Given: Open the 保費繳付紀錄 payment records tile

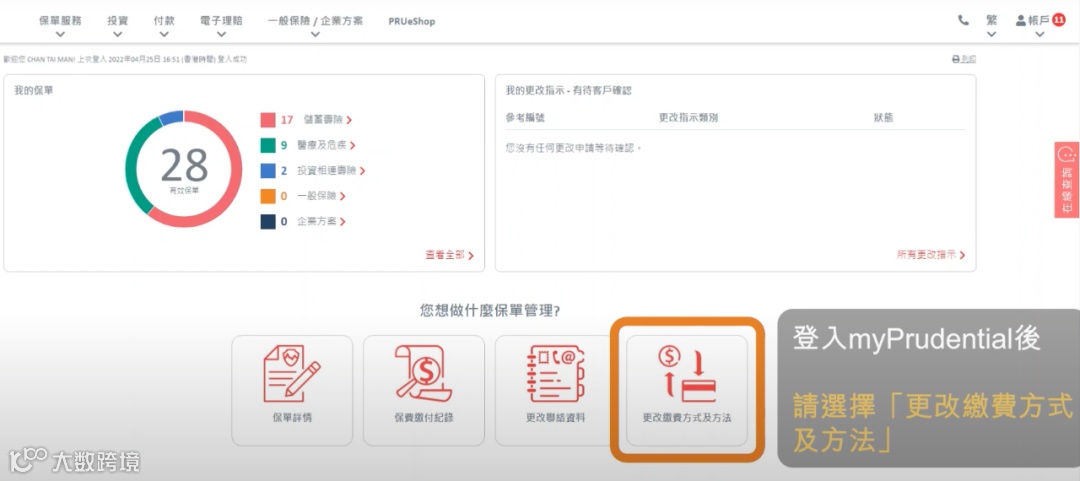Looking at the screenshot, I should 424,391.
